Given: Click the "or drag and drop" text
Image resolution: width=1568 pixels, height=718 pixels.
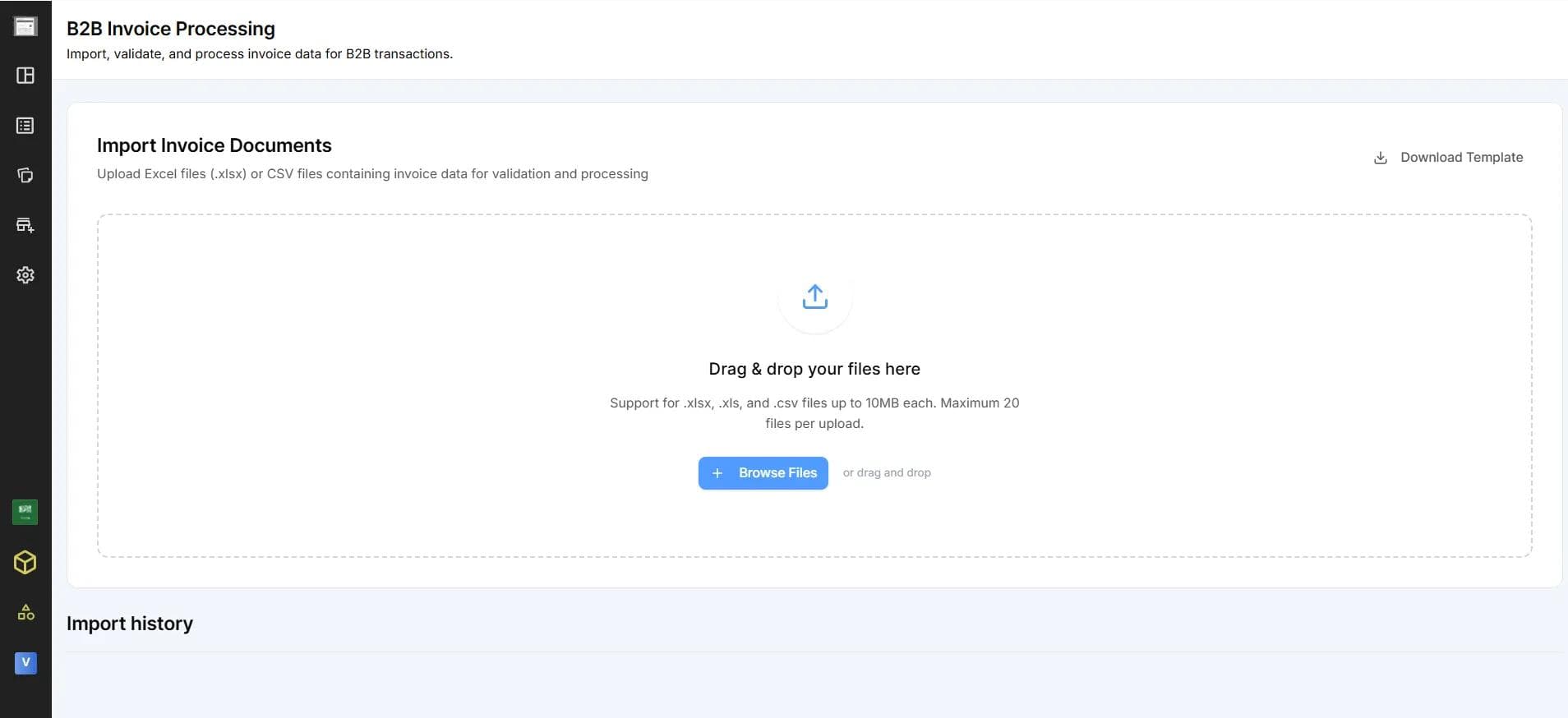Looking at the screenshot, I should pos(887,472).
